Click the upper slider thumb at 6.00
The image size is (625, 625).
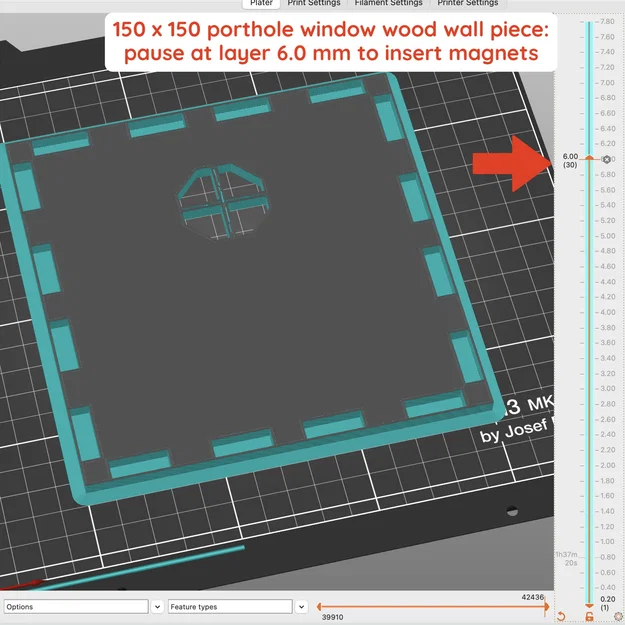click(589, 158)
